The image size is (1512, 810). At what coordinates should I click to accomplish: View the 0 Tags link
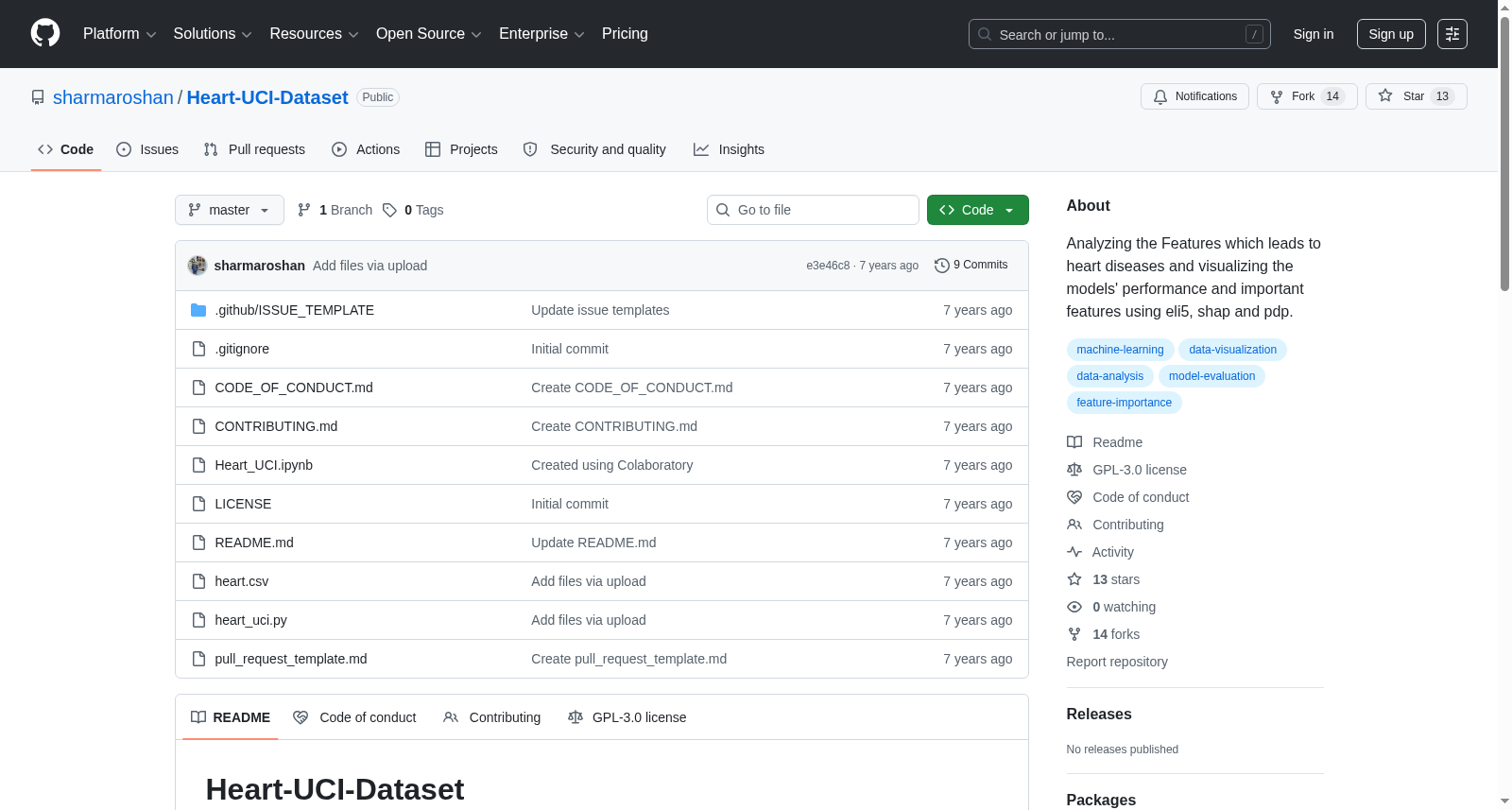413,210
